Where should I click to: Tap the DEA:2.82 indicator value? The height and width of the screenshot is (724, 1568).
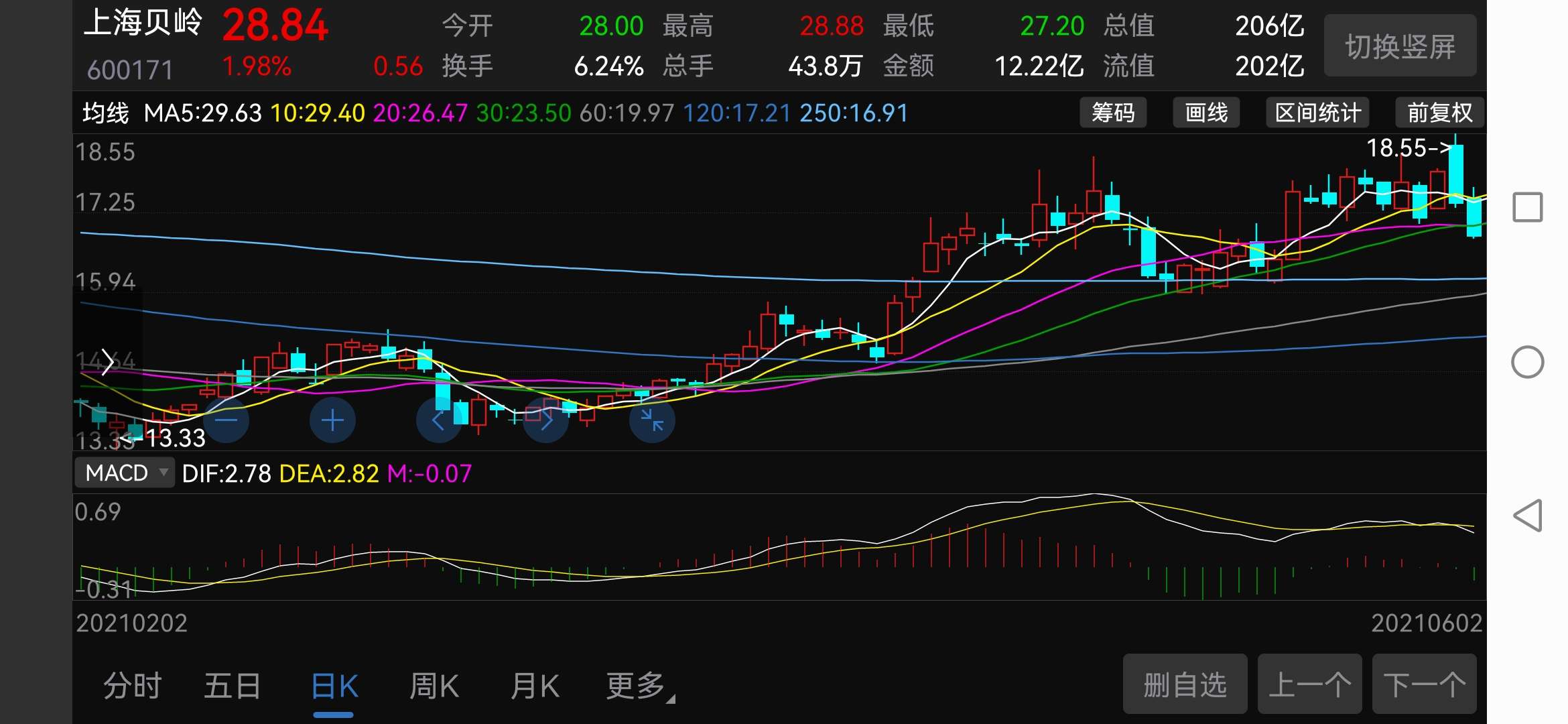point(329,473)
